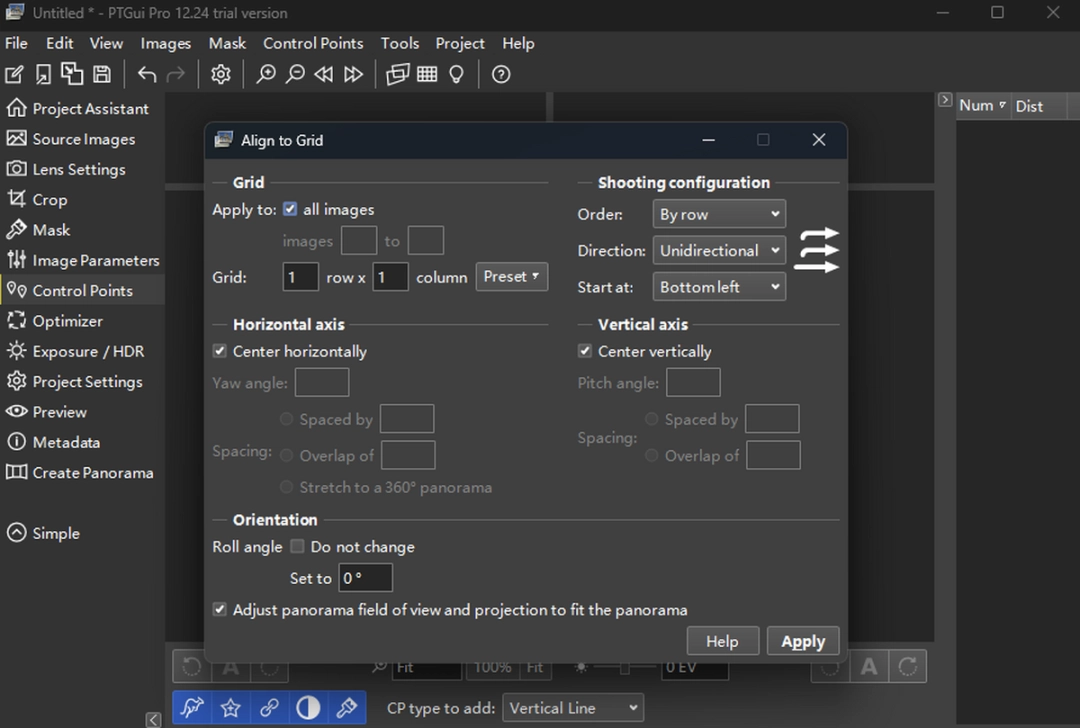The height and width of the screenshot is (728, 1080).
Task: Enable Do not change for Roll angle
Action: pos(297,546)
